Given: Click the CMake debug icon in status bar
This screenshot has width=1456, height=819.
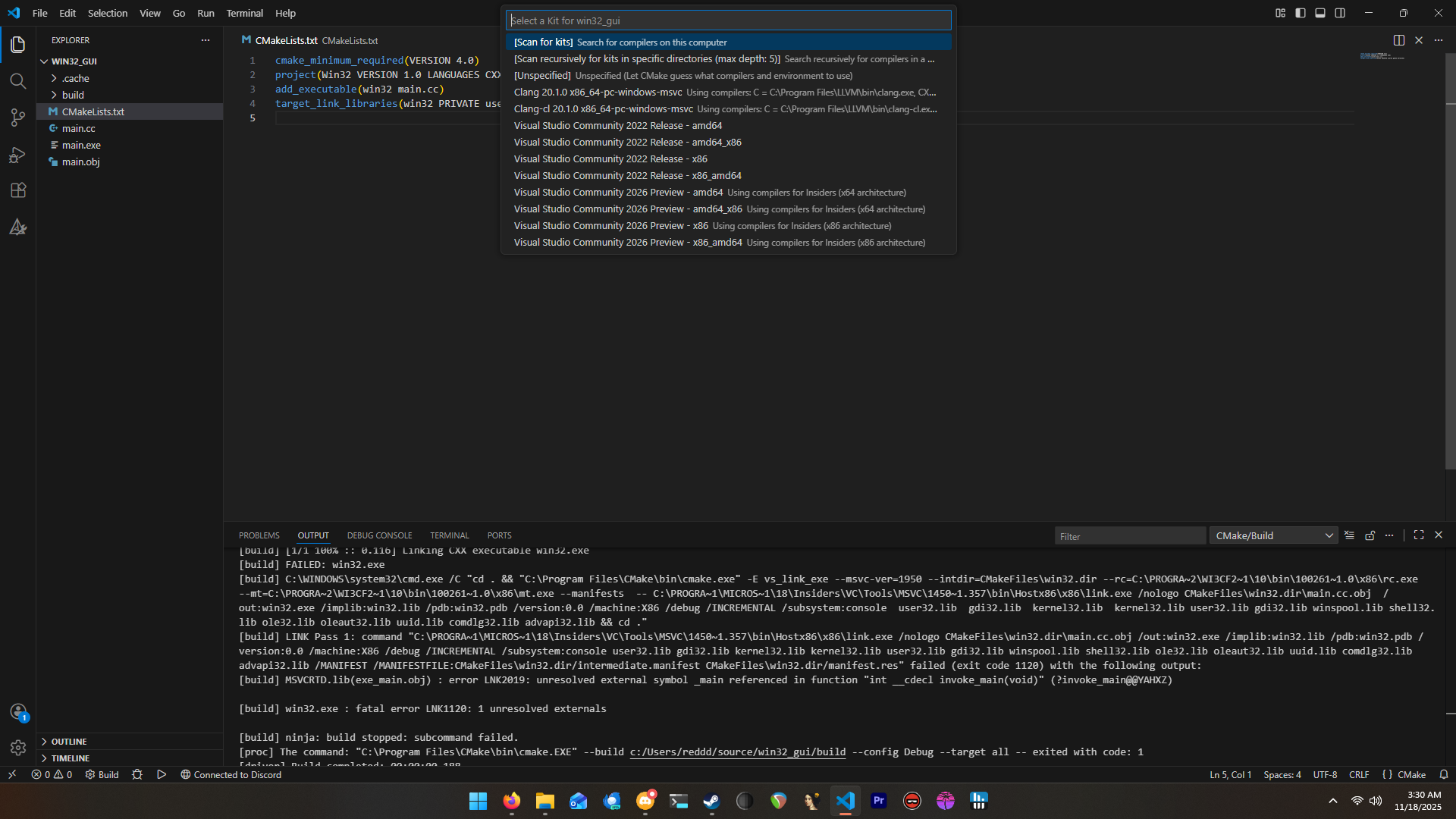Looking at the screenshot, I should tap(137, 774).
